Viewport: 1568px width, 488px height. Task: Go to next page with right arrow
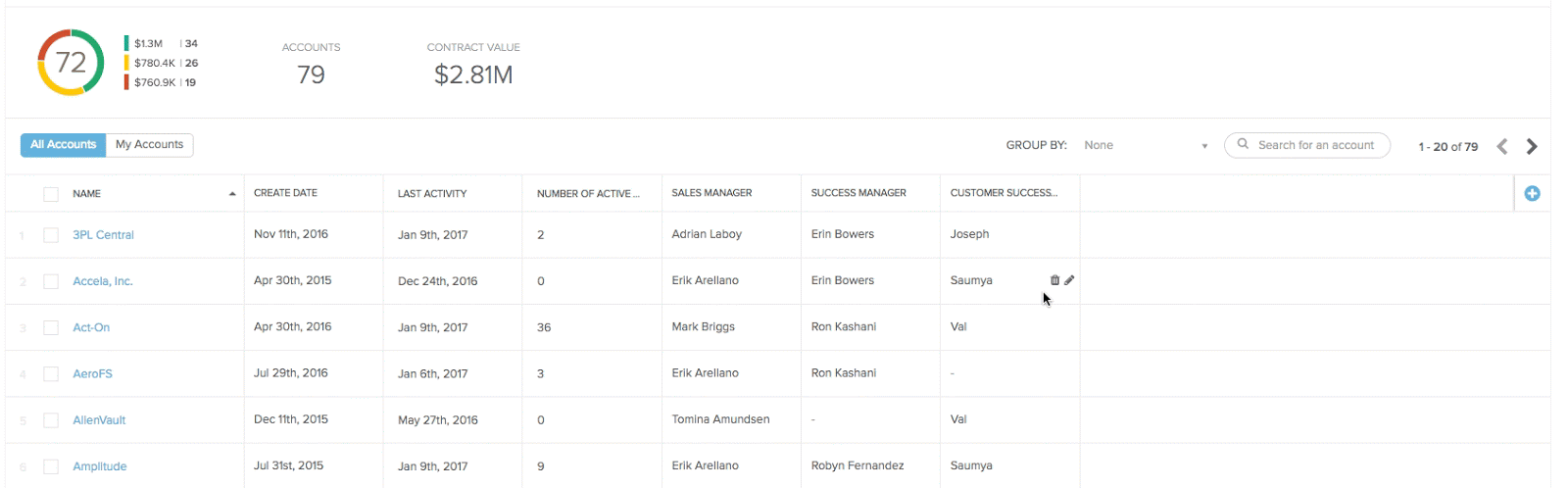pyautogui.click(x=1532, y=146)
